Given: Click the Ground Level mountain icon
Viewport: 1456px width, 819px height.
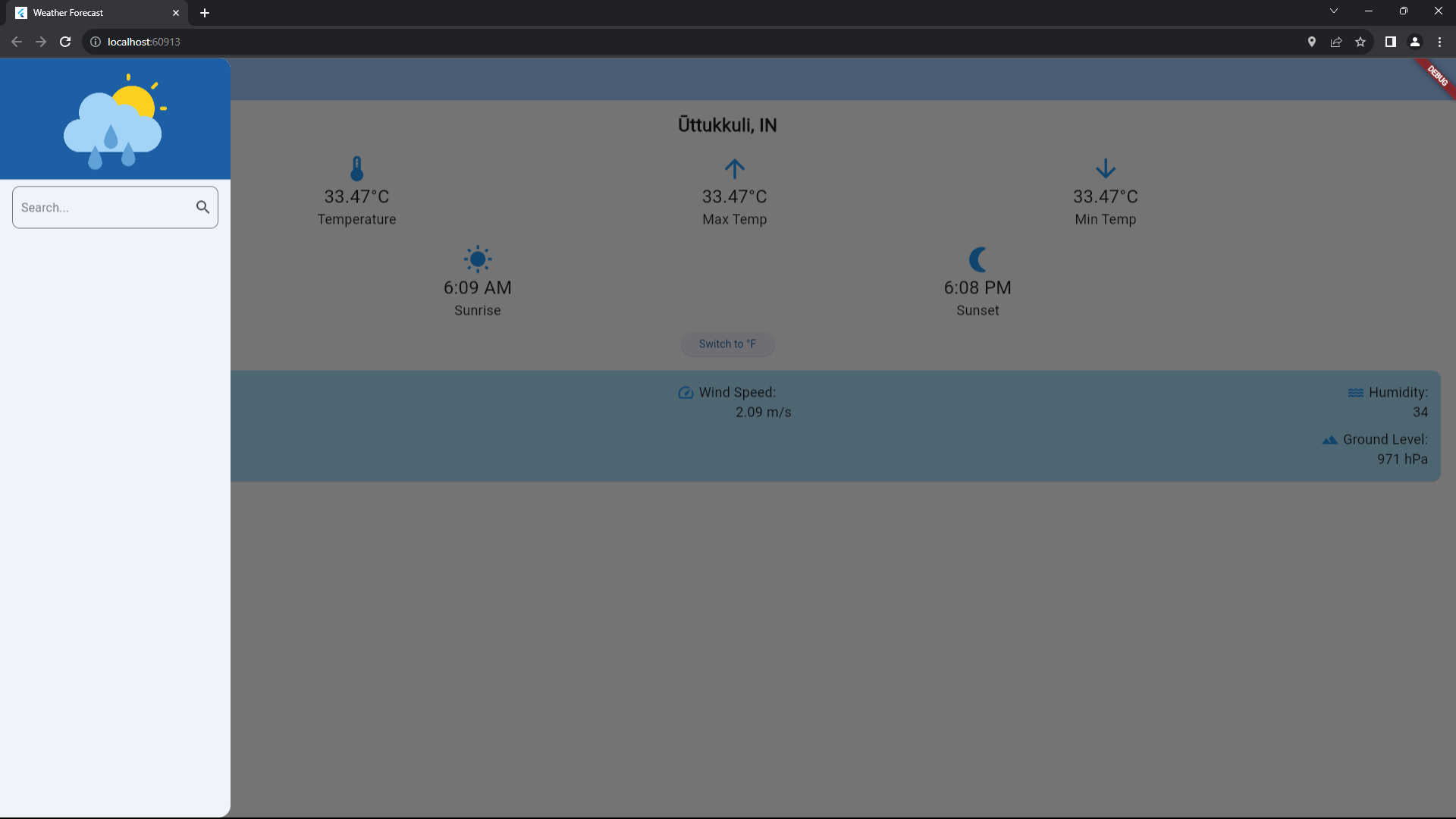Looking at the screenshot, I should [x=1329, y=440].
